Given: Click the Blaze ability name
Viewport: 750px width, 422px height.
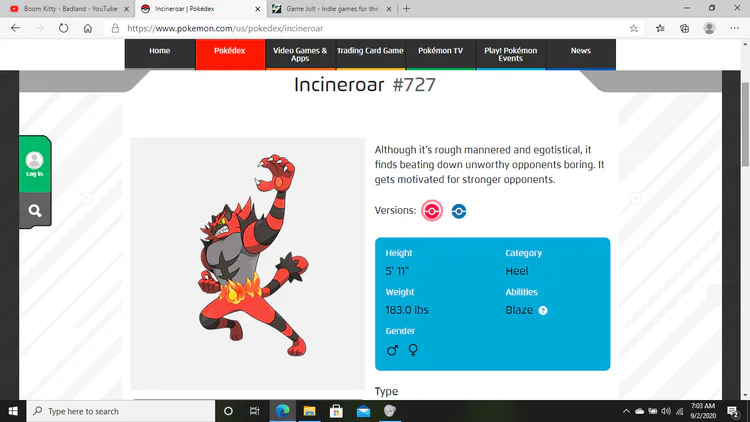Looking at the screenshot, I should coord(519,310).
